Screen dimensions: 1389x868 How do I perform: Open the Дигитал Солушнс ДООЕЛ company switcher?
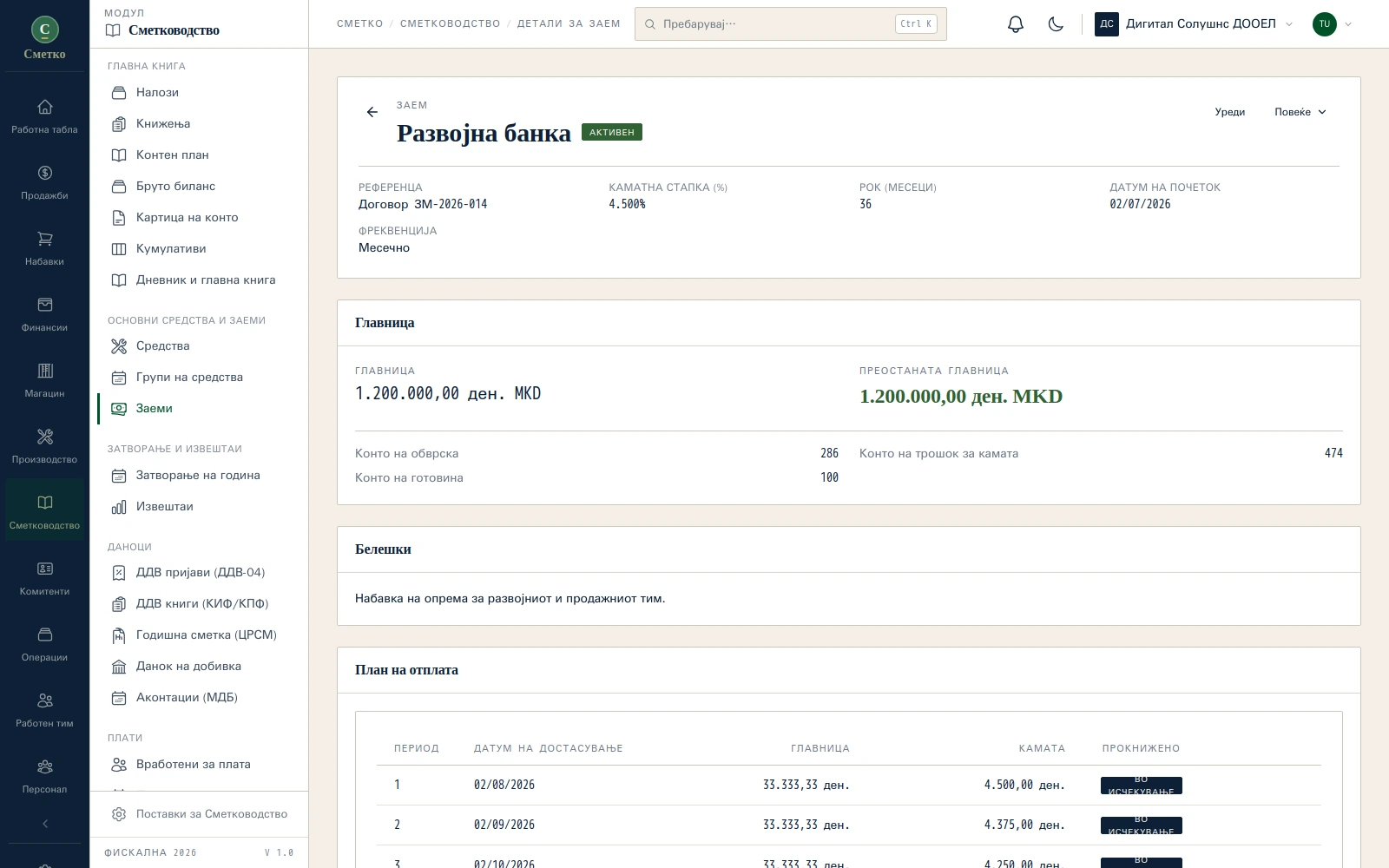1194,24
